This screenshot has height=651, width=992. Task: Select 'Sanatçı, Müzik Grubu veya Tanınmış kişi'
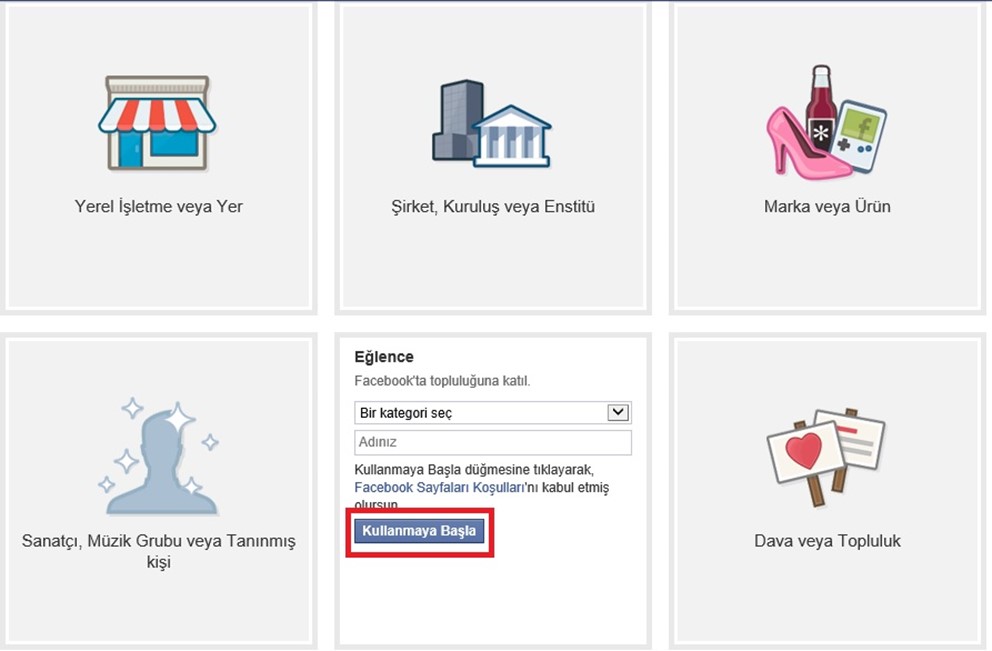[159, 551]
